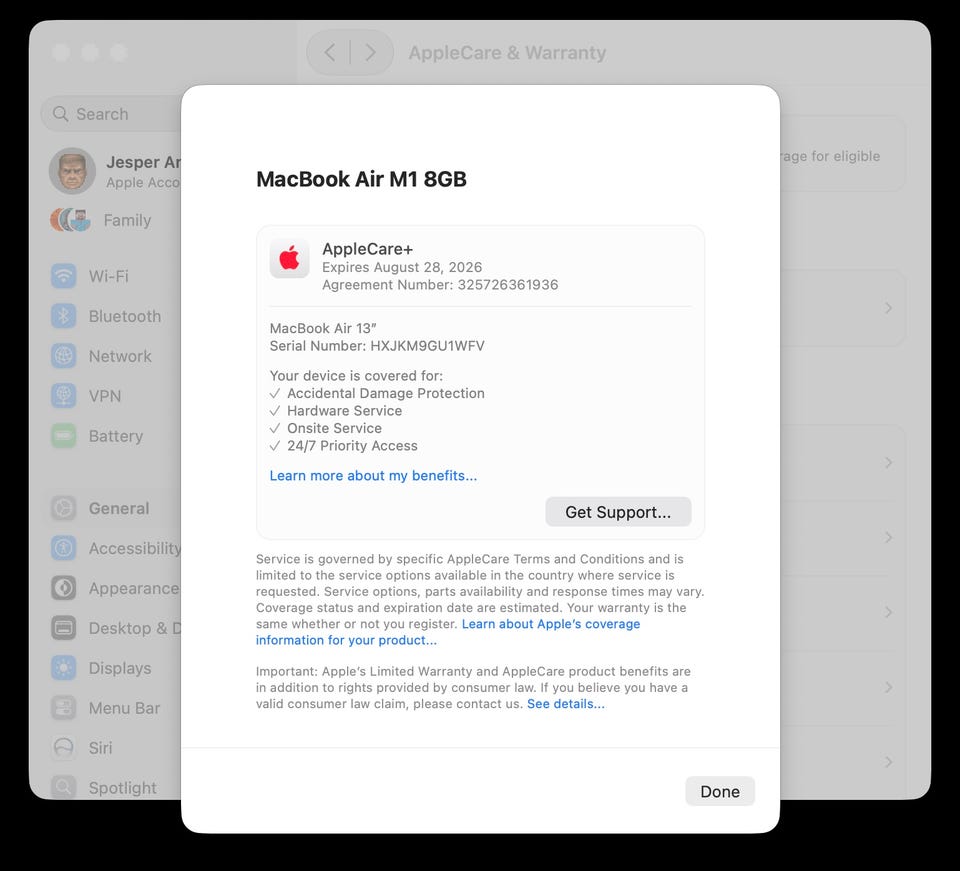Click the Agreement Number 325726361936 text
This screenshot has width=960, height=871.
click(x=440, y=285)
